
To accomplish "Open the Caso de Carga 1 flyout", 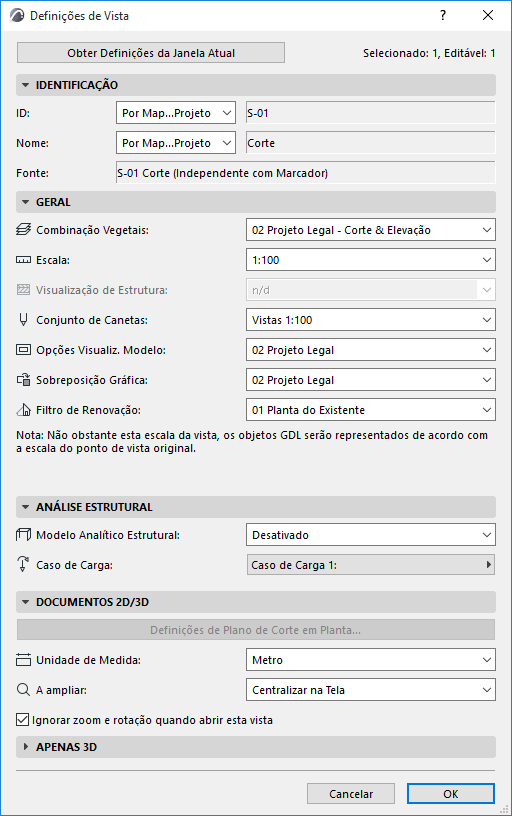I will coord(370,565).
